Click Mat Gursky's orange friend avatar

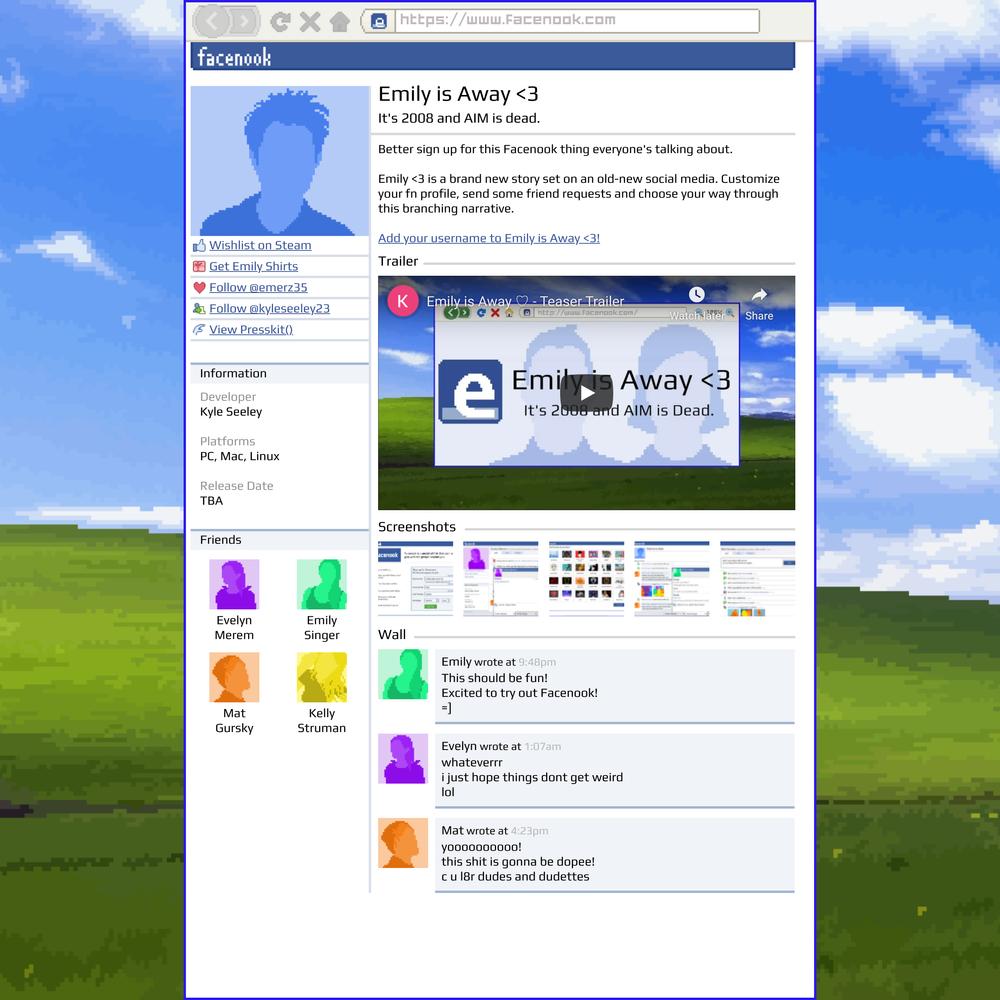click(x=234, y=677)
